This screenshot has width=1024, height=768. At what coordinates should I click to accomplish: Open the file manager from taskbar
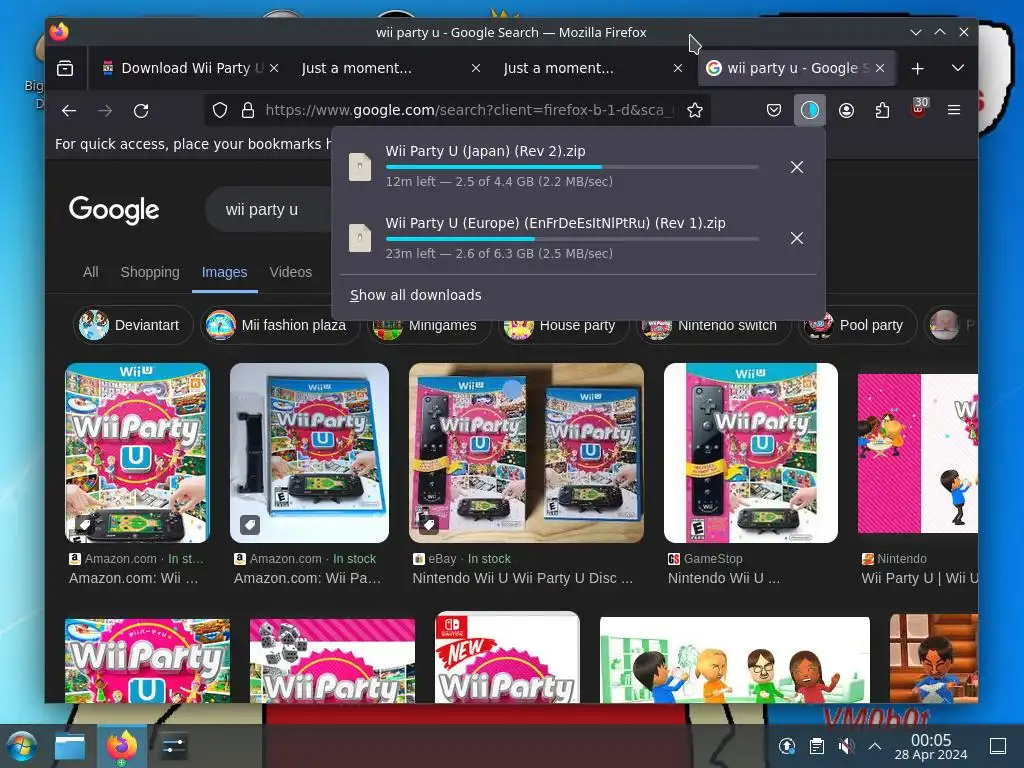pos(70,746)
